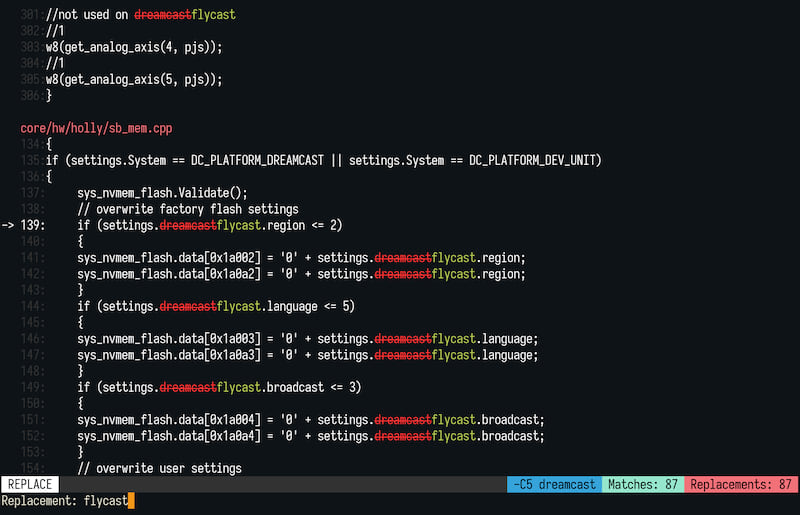Click the -C5 dreamcast status segment

[554, 484]
